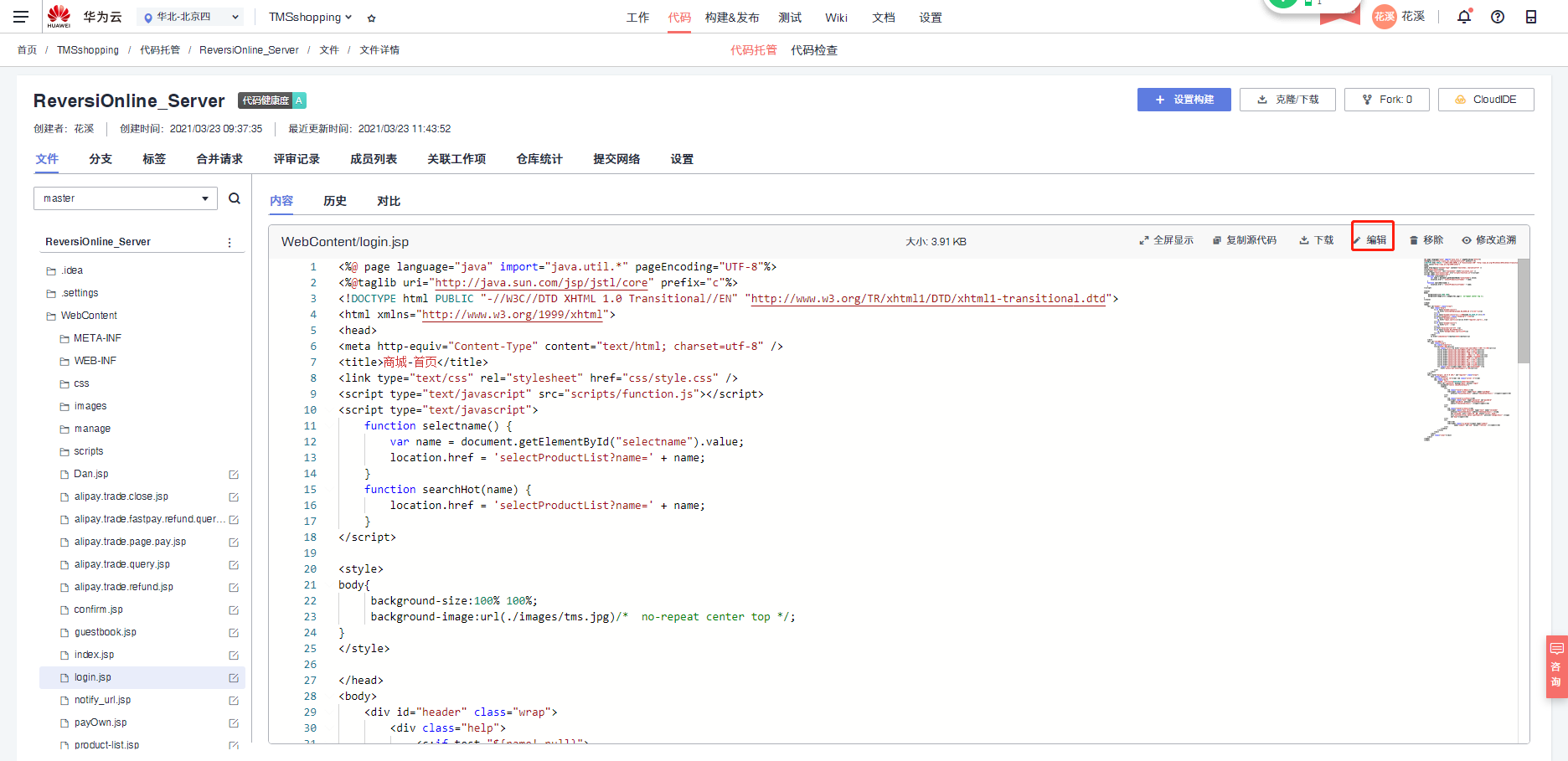The width and height of the screenshot is (1568, 761).
Task: Favorite the TMSshopping project with star
Action: [372, 18]
